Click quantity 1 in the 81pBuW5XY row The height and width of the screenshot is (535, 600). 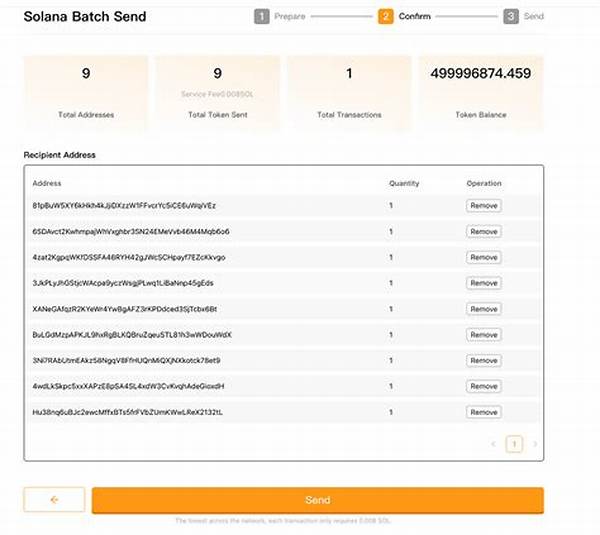pos(391,206)
